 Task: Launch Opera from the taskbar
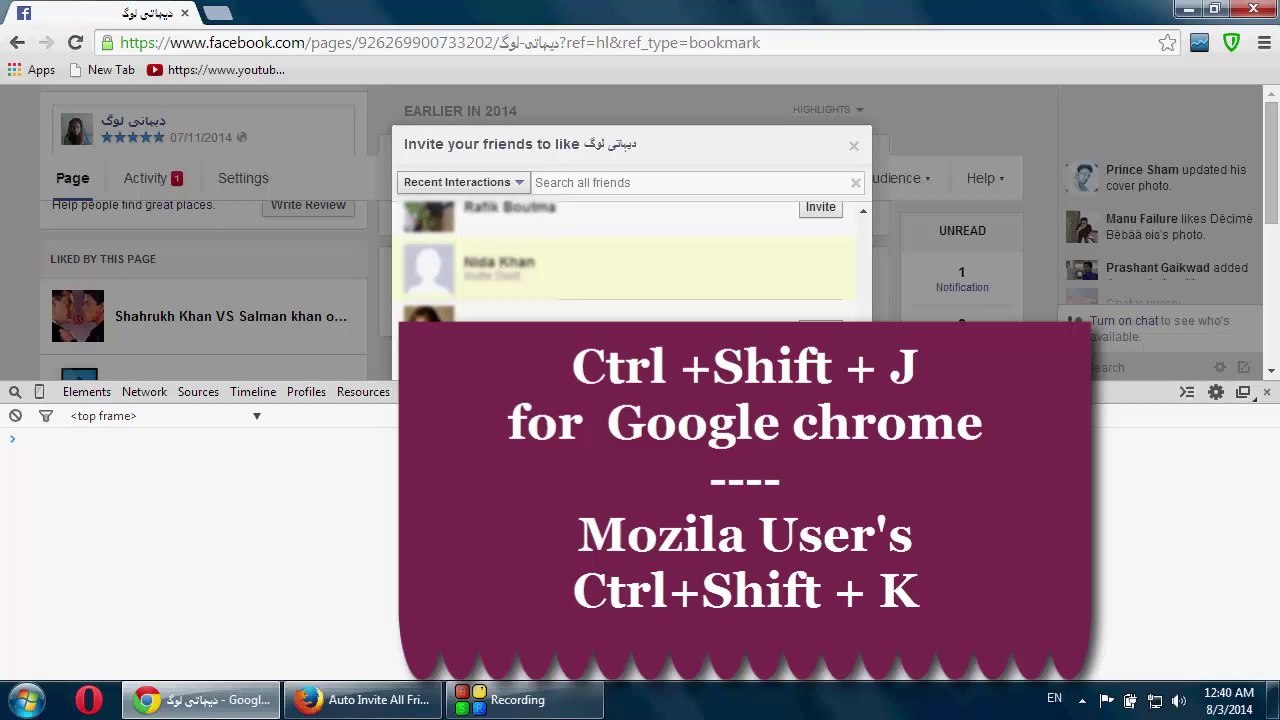[88, 700]
